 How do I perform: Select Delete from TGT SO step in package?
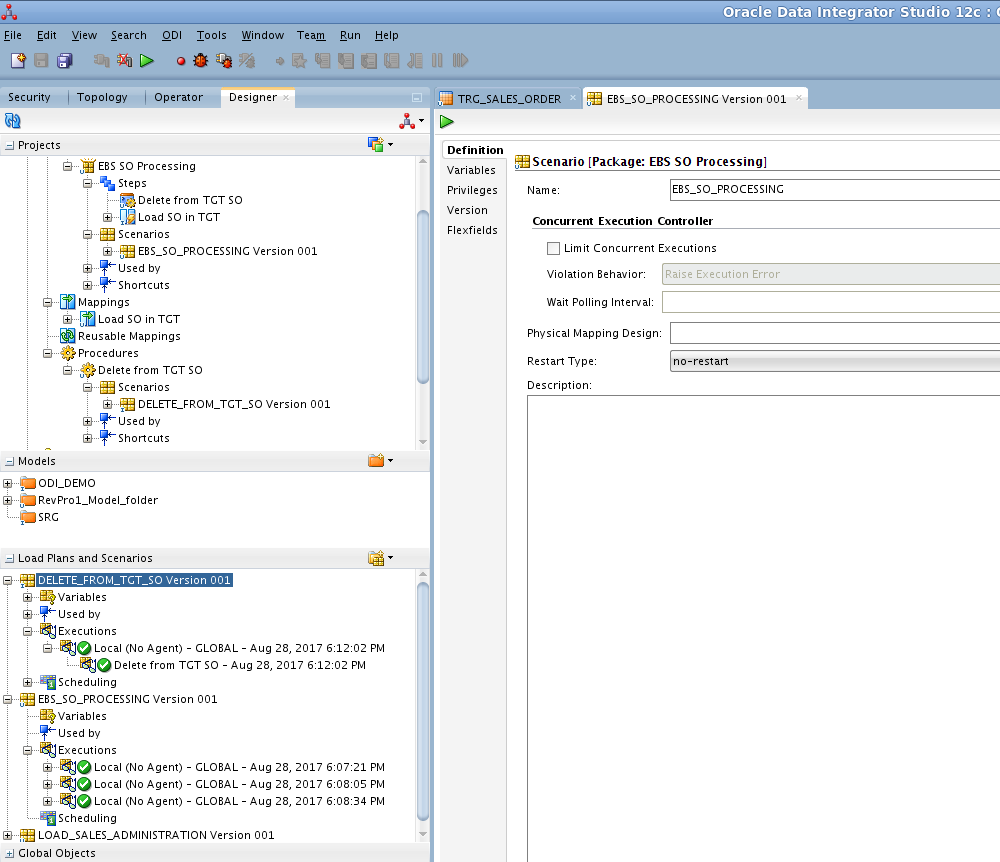point(190,200)
